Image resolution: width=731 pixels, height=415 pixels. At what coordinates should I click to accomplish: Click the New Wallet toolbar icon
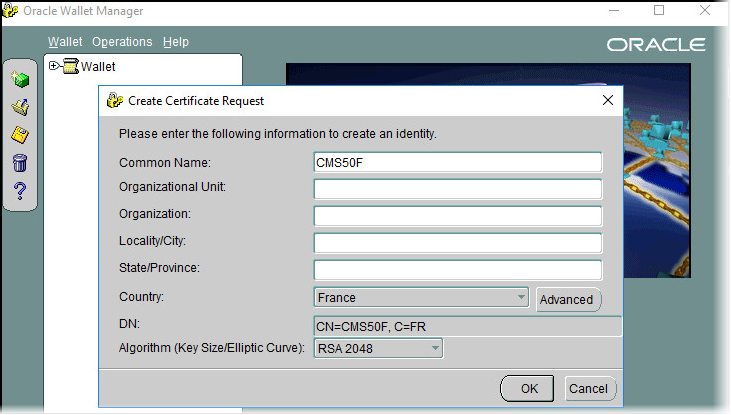coord(19,79)
